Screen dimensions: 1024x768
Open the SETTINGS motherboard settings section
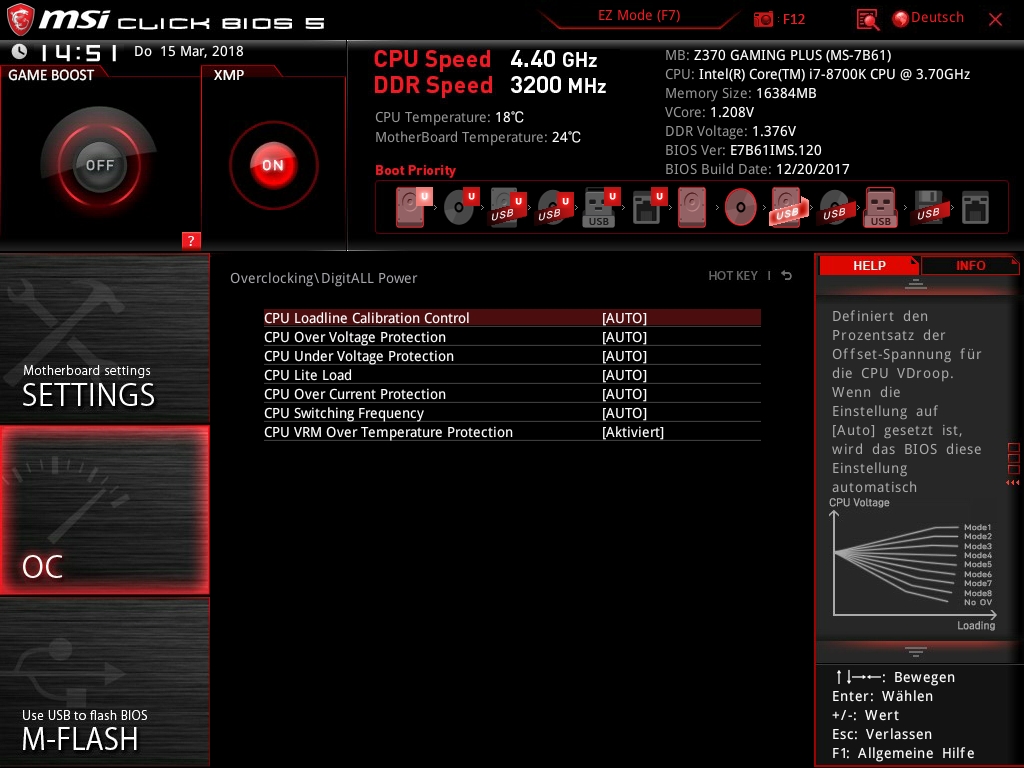click(104, 338)
